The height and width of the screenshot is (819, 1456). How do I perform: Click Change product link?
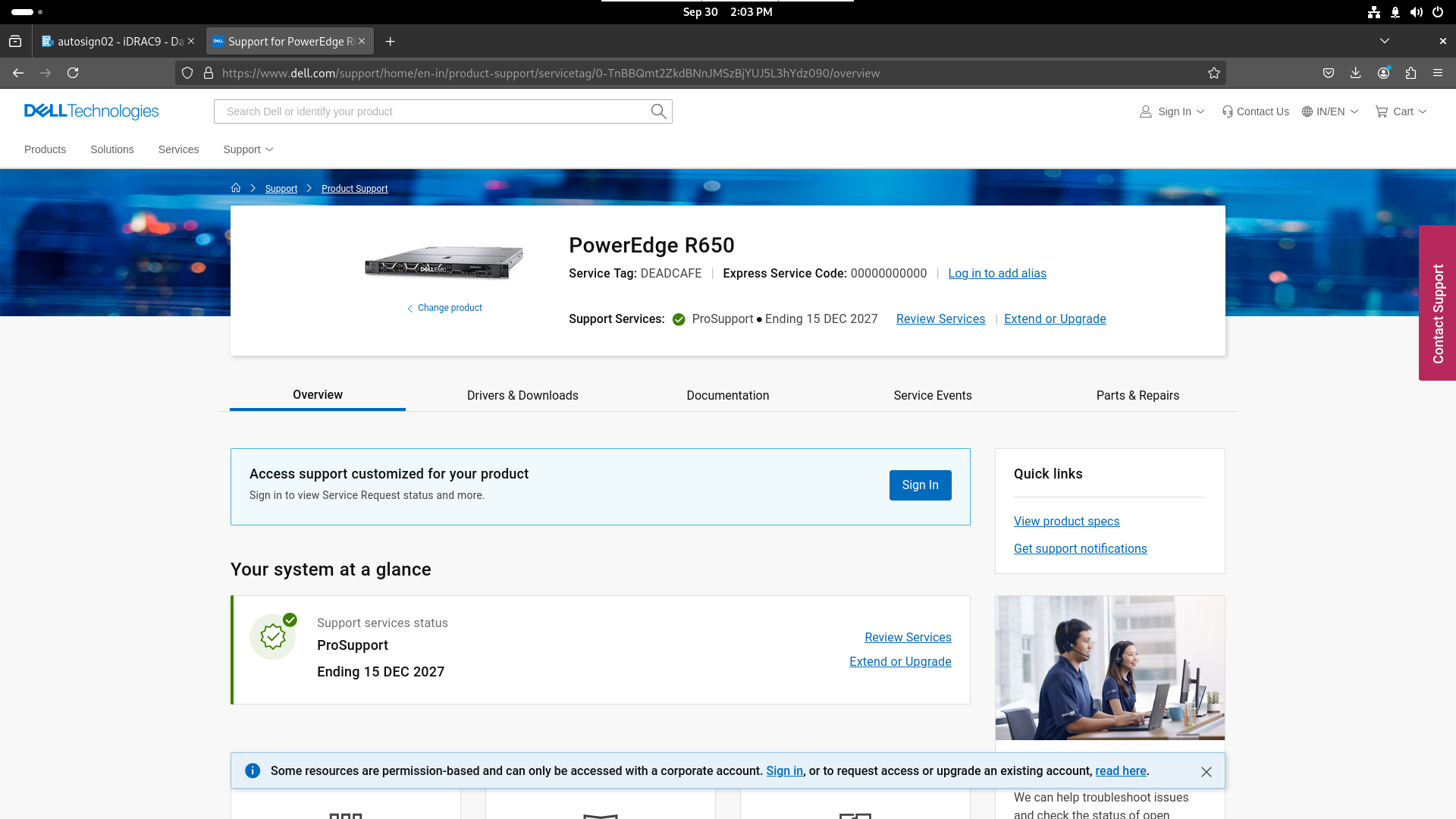pos(444,308)
